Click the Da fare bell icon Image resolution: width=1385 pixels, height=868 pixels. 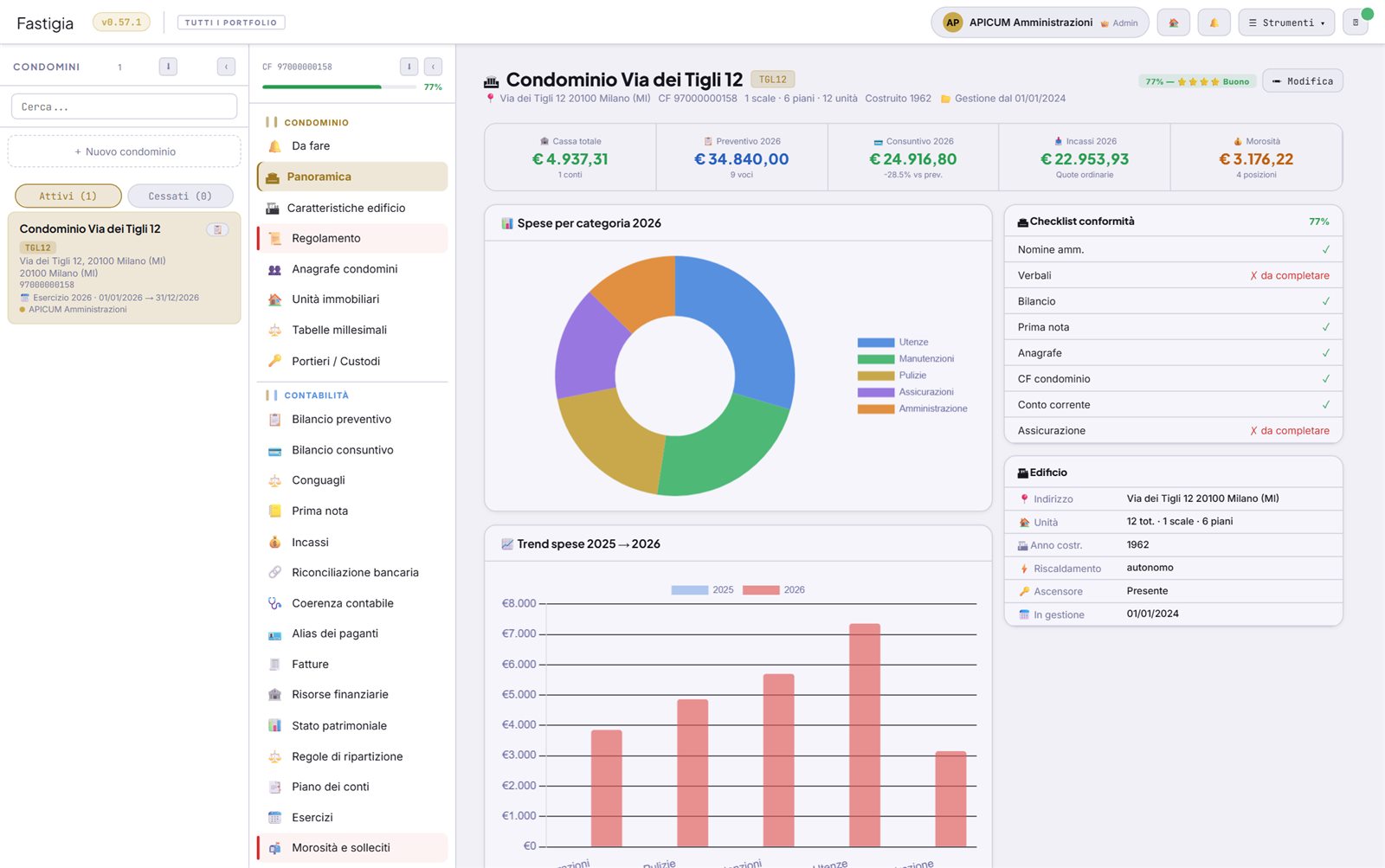point(274,146)
